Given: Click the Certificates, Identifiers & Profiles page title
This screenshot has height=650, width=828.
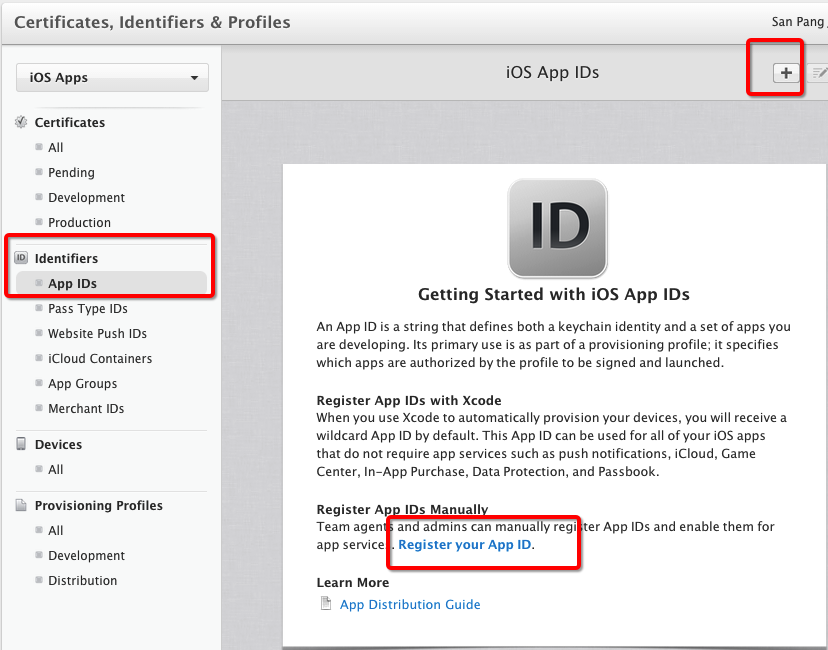Looking at the screenshot, I should [152, 22].
